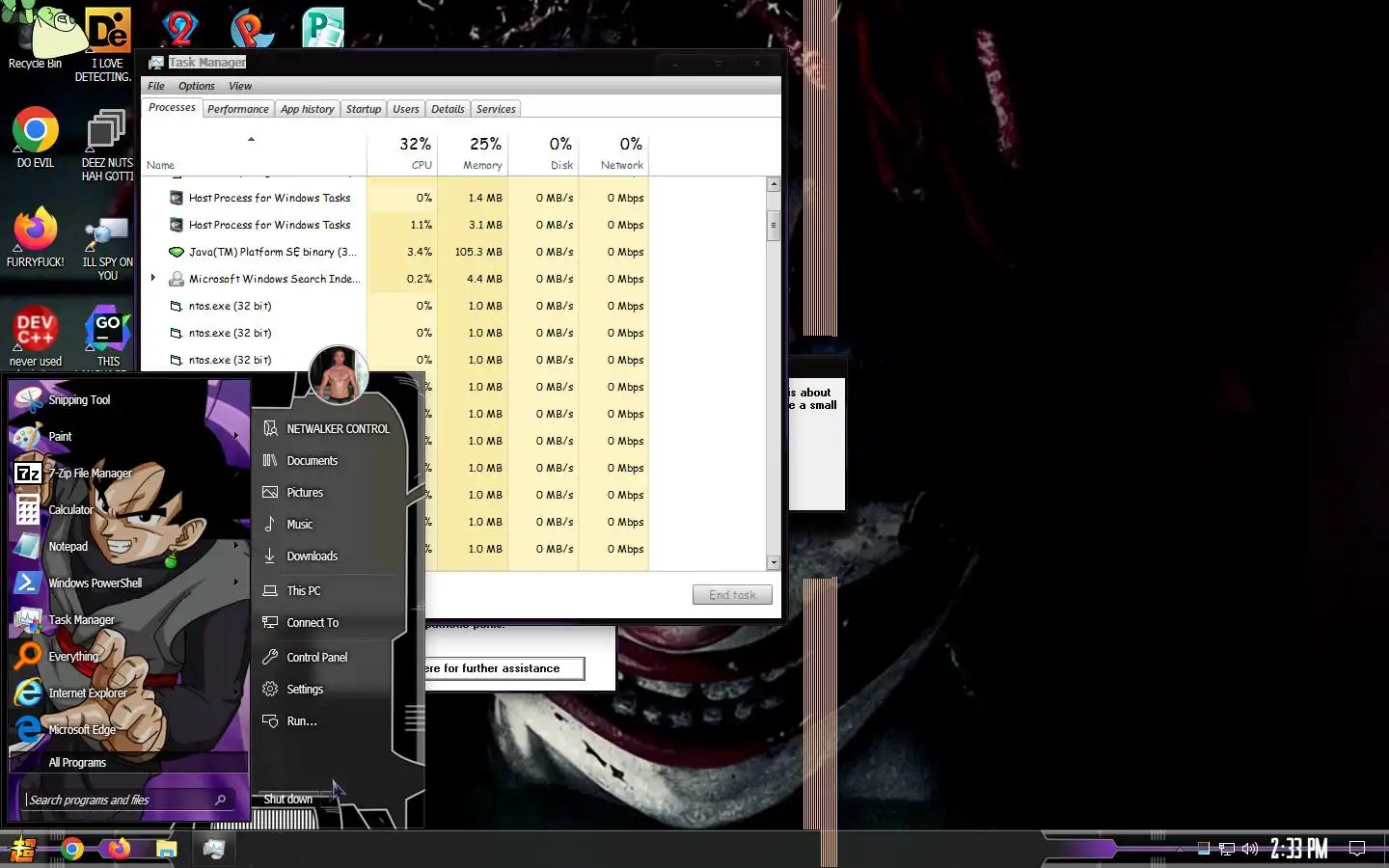
Task: Click the process list scroll up arrow
Action: click(x=773, y=184)
